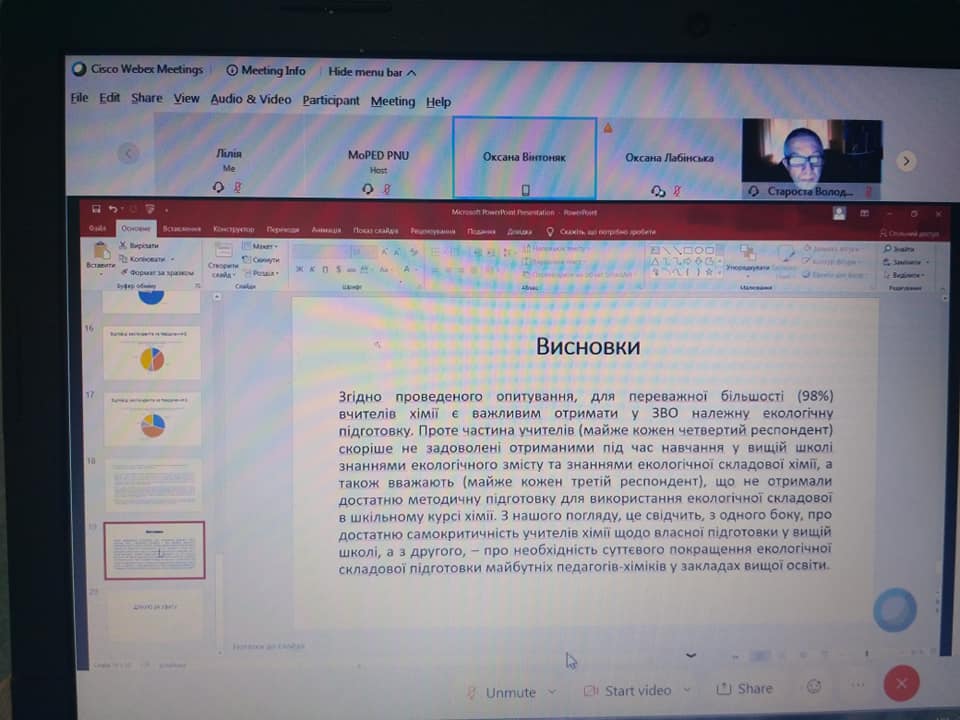The image size is (960, 720).
Task: Click the Cisco Webex Meetings logo icon
Action: 79,70
